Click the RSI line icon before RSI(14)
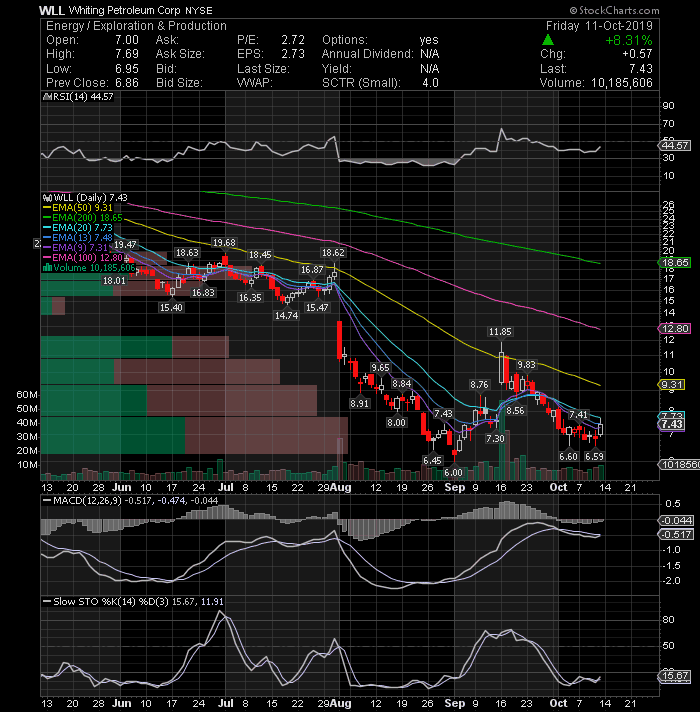The height and width of the screenshot is (712, 700). pos(47,97)
